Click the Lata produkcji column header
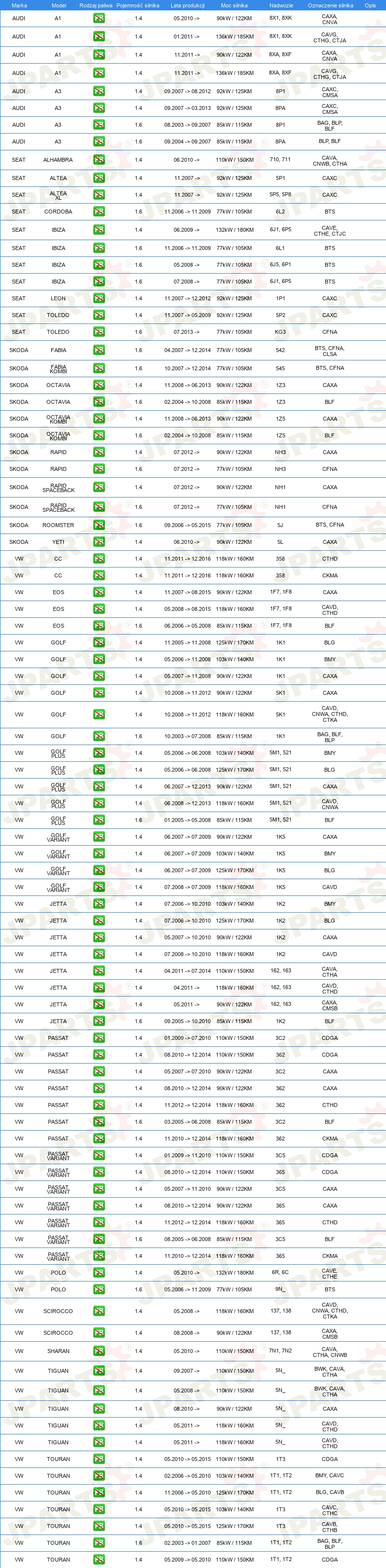This screenshot has width=386, height=1568. click(187, 5)
